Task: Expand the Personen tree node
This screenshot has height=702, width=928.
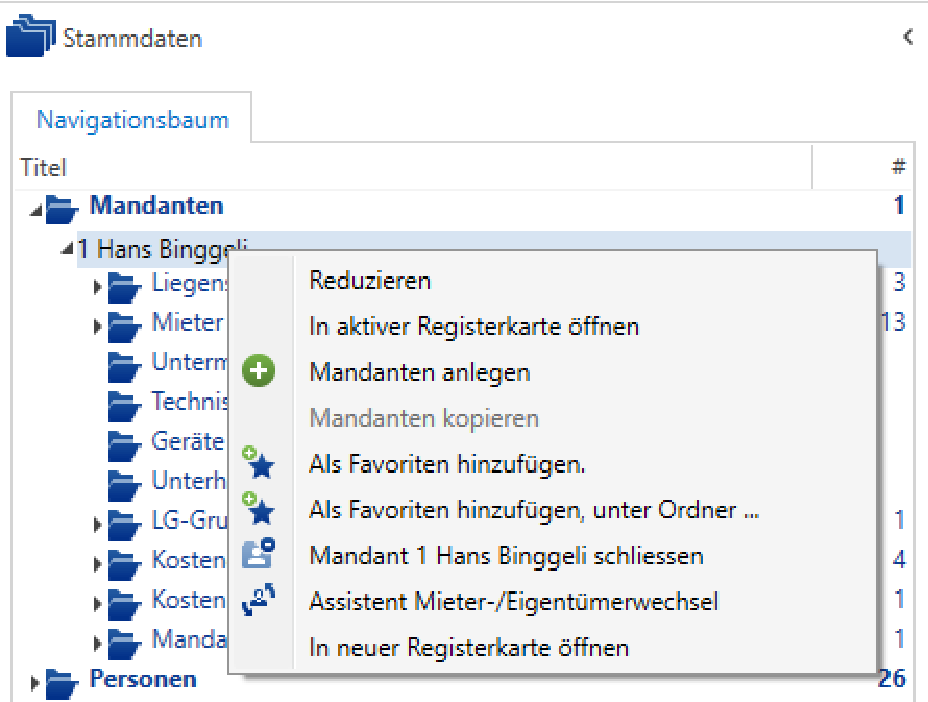Action: 35,683
